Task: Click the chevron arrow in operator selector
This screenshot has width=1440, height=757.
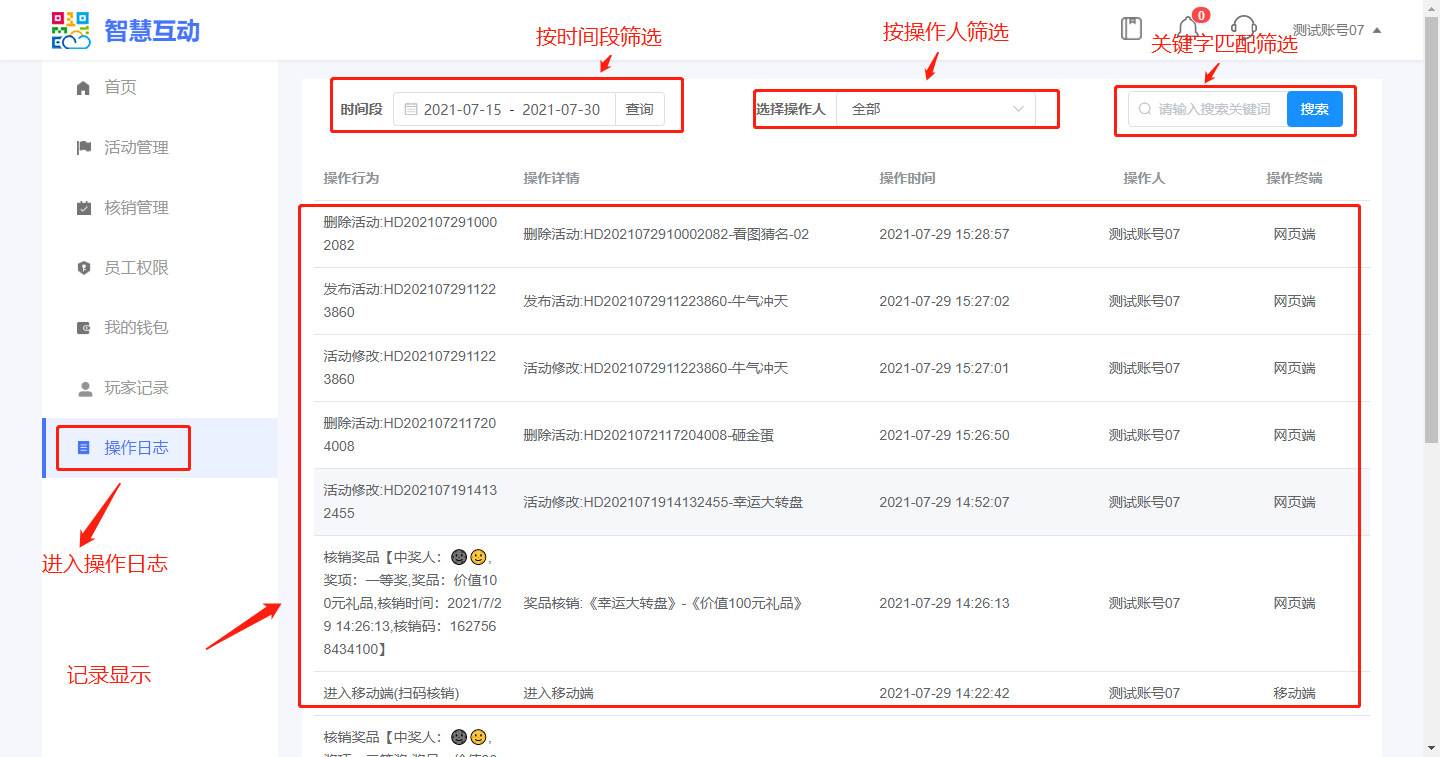Action: (1019, 109)
